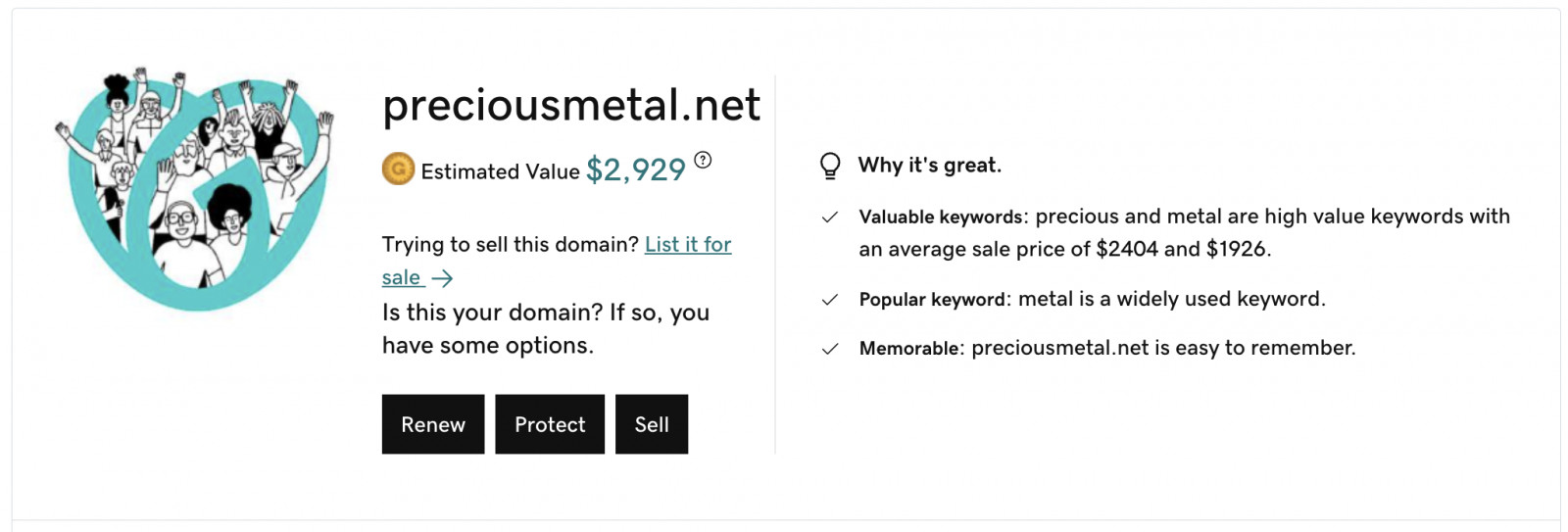Click the bold "Popular keyword" label
The height and width of the screenshot is (532, 1568).
pos(932,300)
